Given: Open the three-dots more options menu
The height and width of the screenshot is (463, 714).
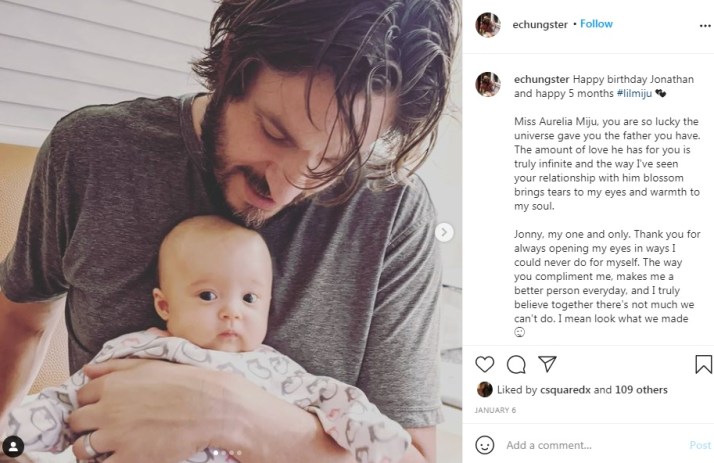Looking at the screenshot, I should click(x=705, y=26).
